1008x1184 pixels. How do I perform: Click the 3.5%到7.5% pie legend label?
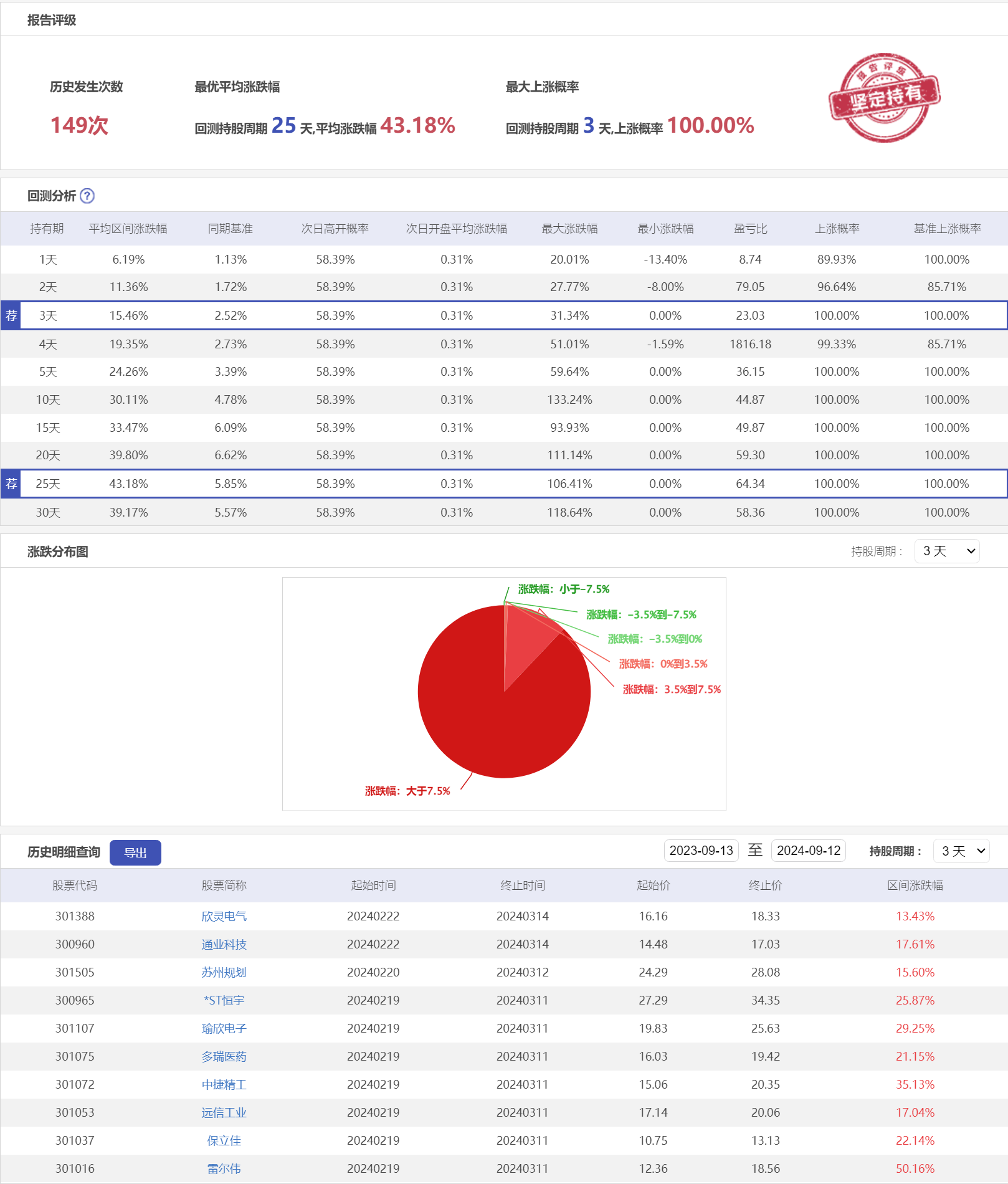tap(672, 690)
